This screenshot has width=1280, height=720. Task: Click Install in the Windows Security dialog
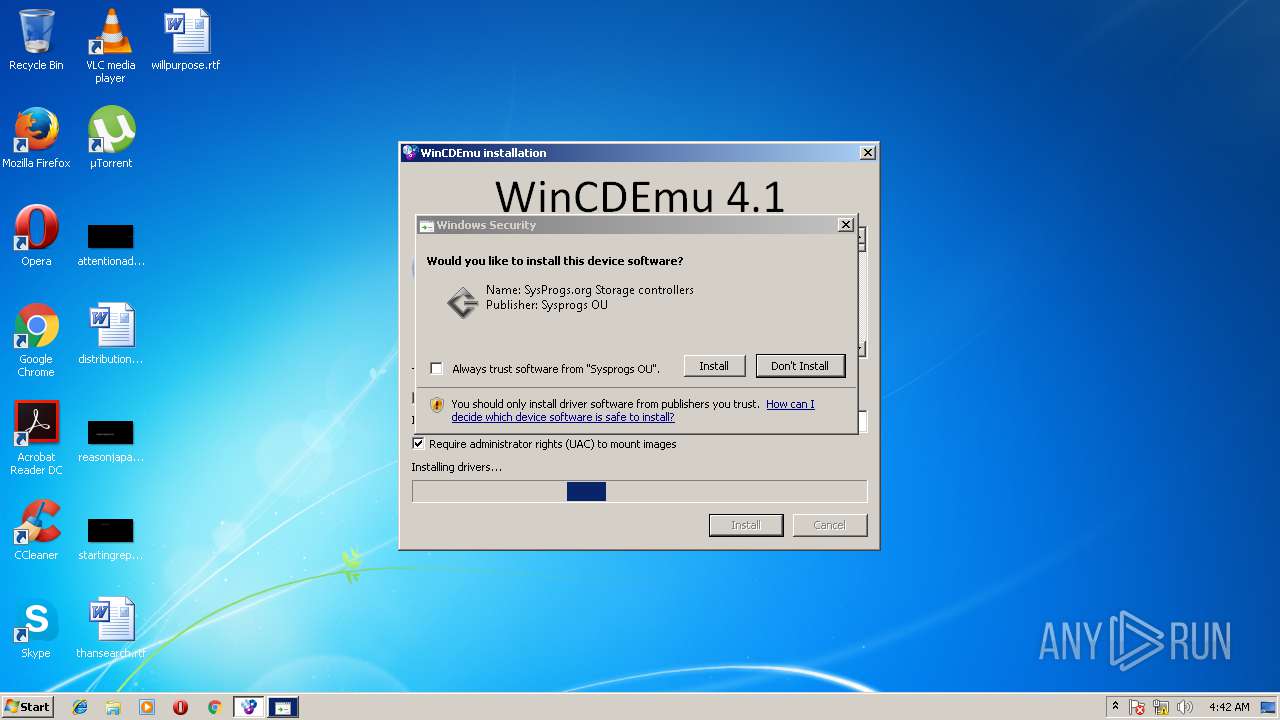[714, 366]
